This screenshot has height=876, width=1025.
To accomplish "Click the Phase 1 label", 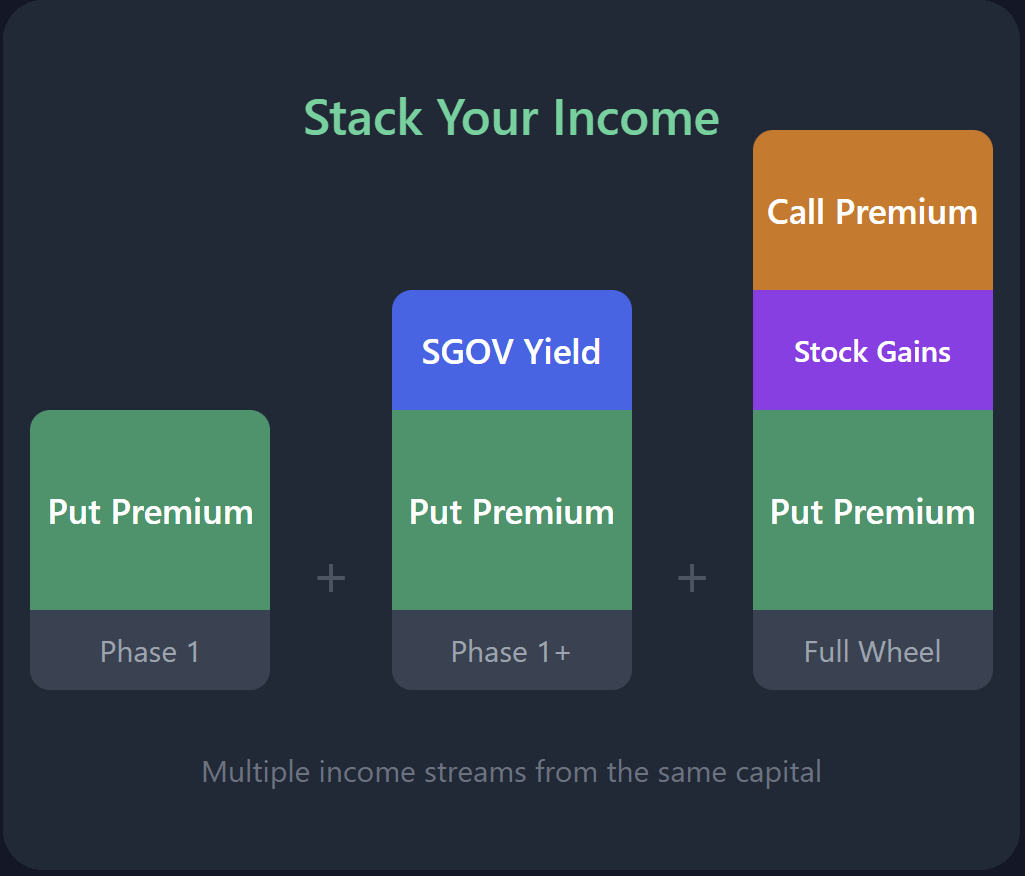I will pyautogui.click(x=150, y=652).
